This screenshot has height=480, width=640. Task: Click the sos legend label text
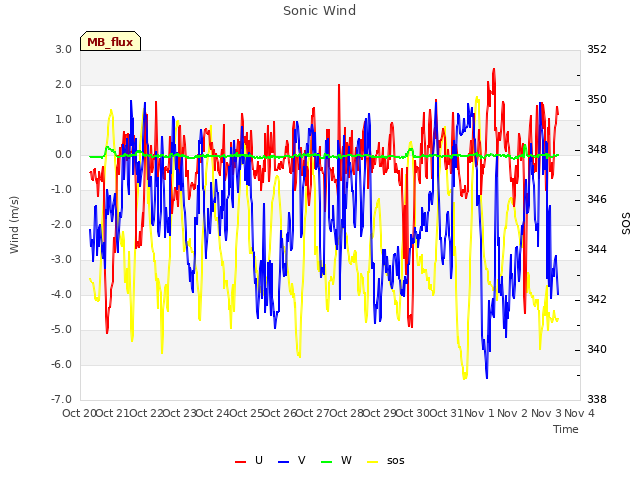click(x=396, y=461)
